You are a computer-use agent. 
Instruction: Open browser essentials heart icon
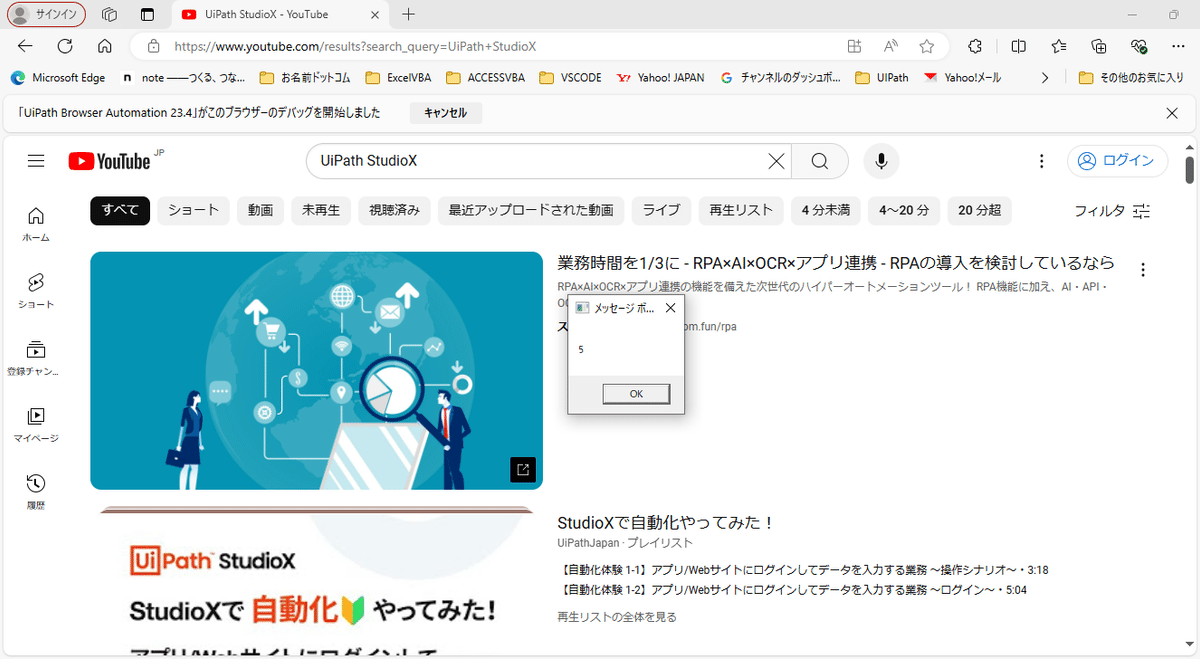tap(1139, 46)
